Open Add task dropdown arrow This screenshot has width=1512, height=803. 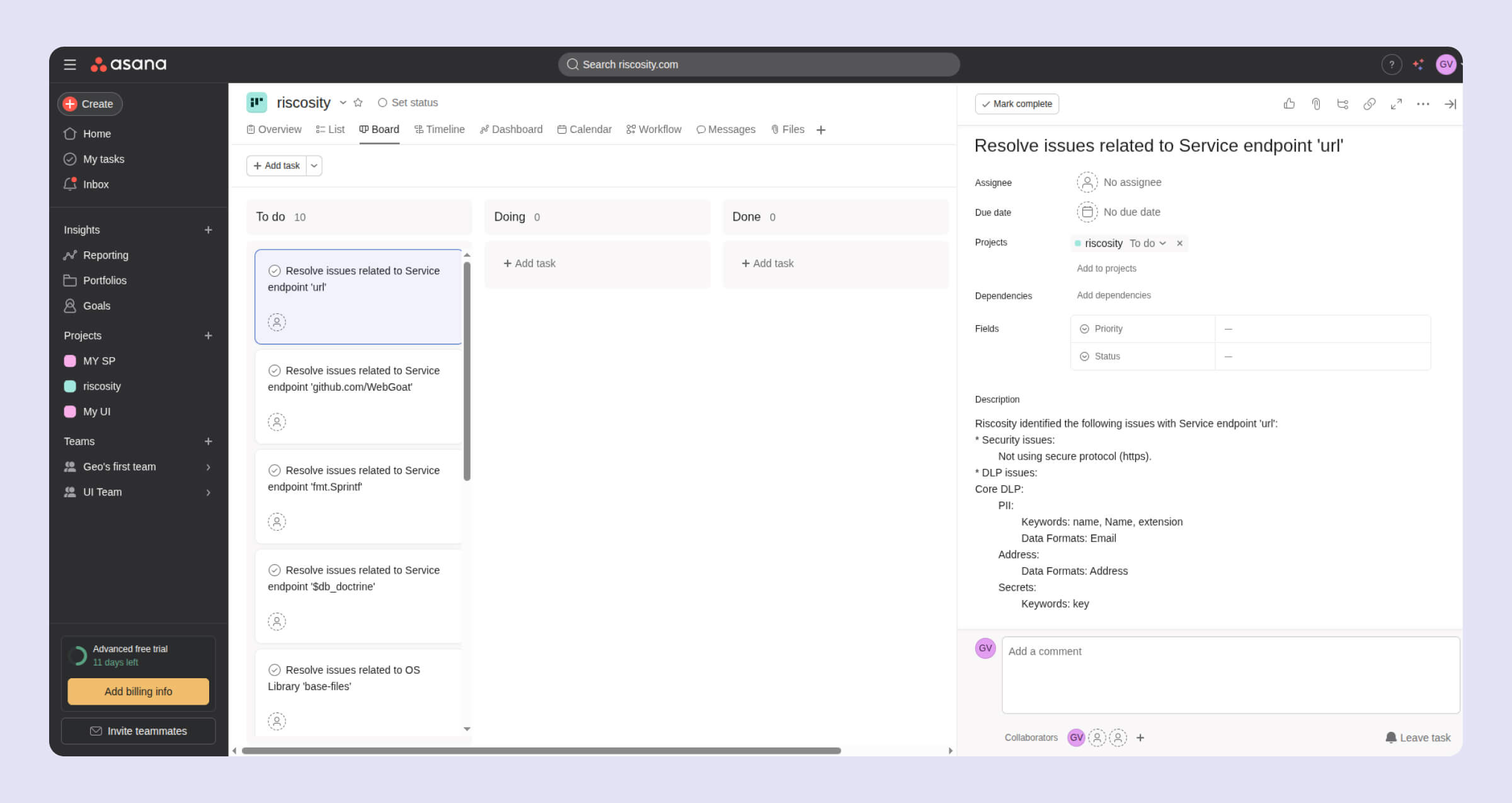coord(314,166)
